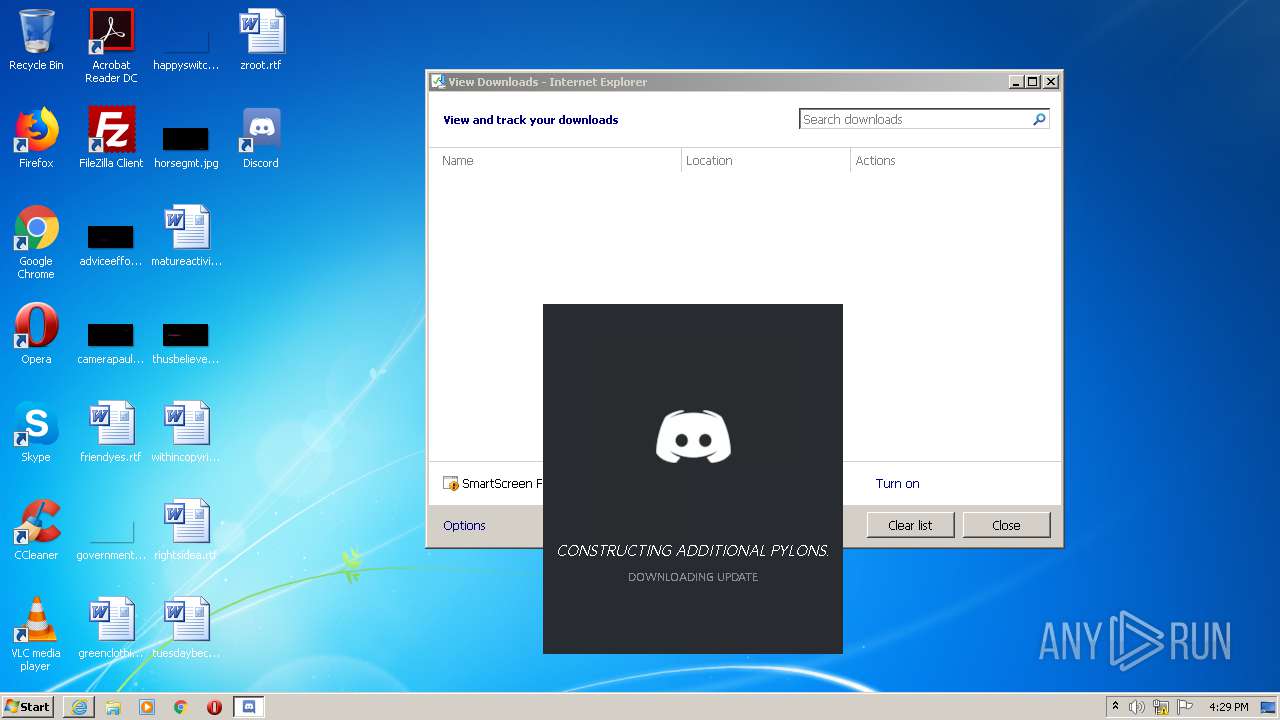Click the SmartScreen Filter shield icon
Viewport: 1280px width, 720px height.
click(x=451, y=484)
